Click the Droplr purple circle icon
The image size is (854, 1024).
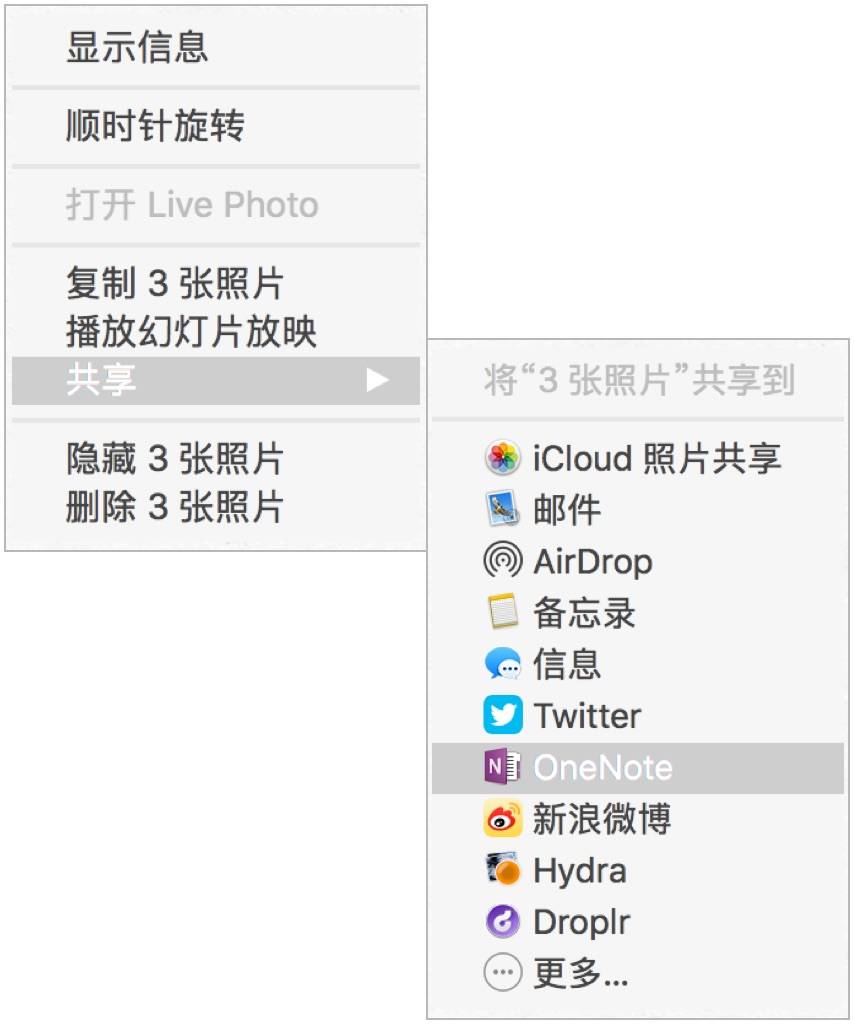[x=502, y=921]
